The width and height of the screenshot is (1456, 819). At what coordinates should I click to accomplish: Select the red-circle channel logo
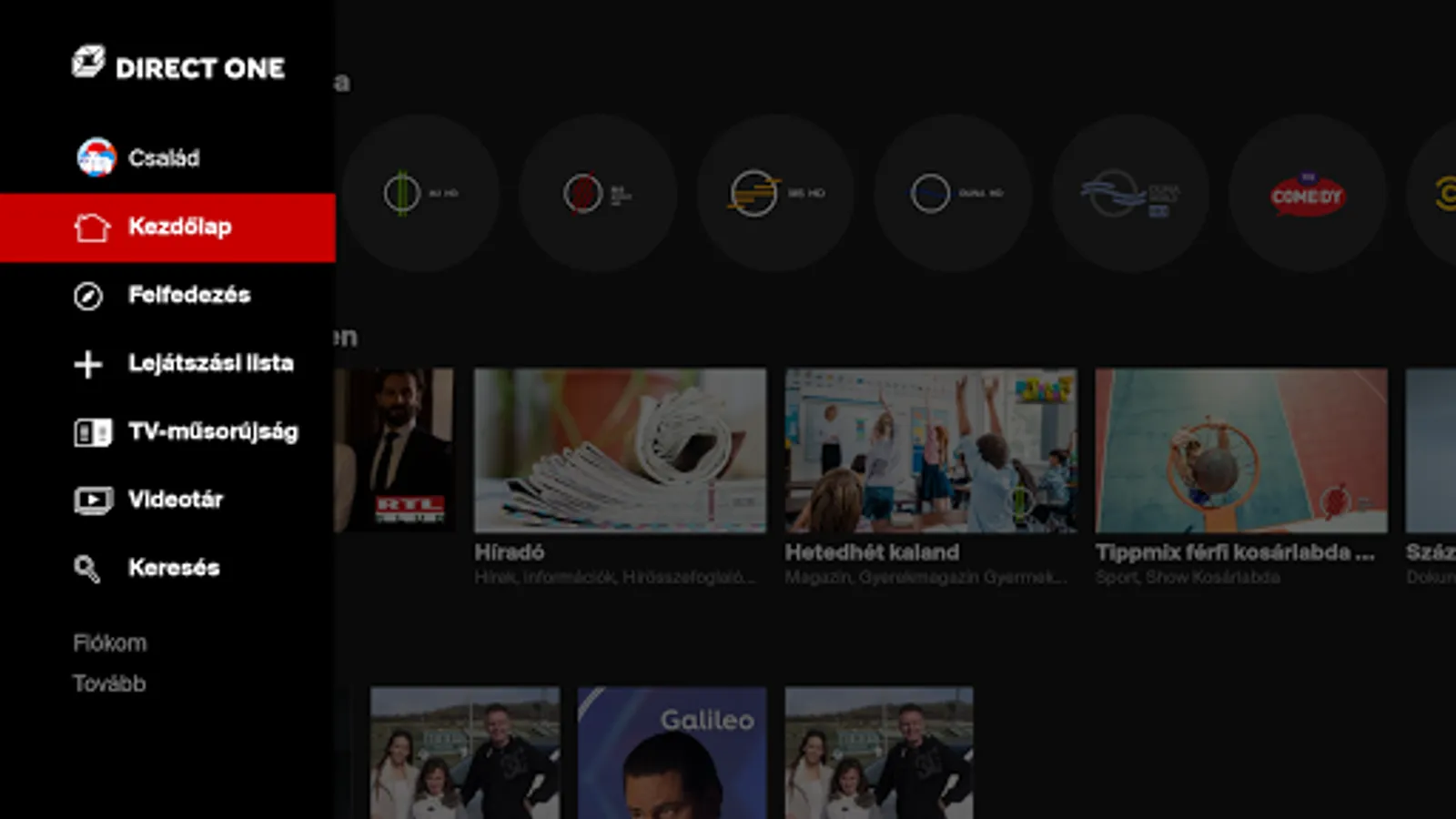pyautogui.click(x=598, y=193)
